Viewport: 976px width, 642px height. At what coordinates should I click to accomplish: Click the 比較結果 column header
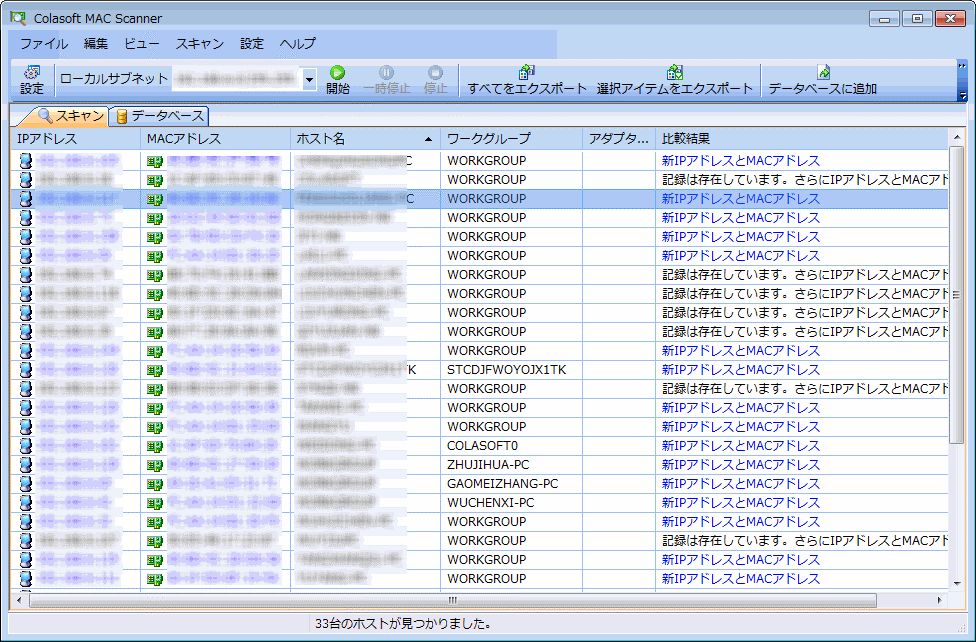click(x=686, y=139)
